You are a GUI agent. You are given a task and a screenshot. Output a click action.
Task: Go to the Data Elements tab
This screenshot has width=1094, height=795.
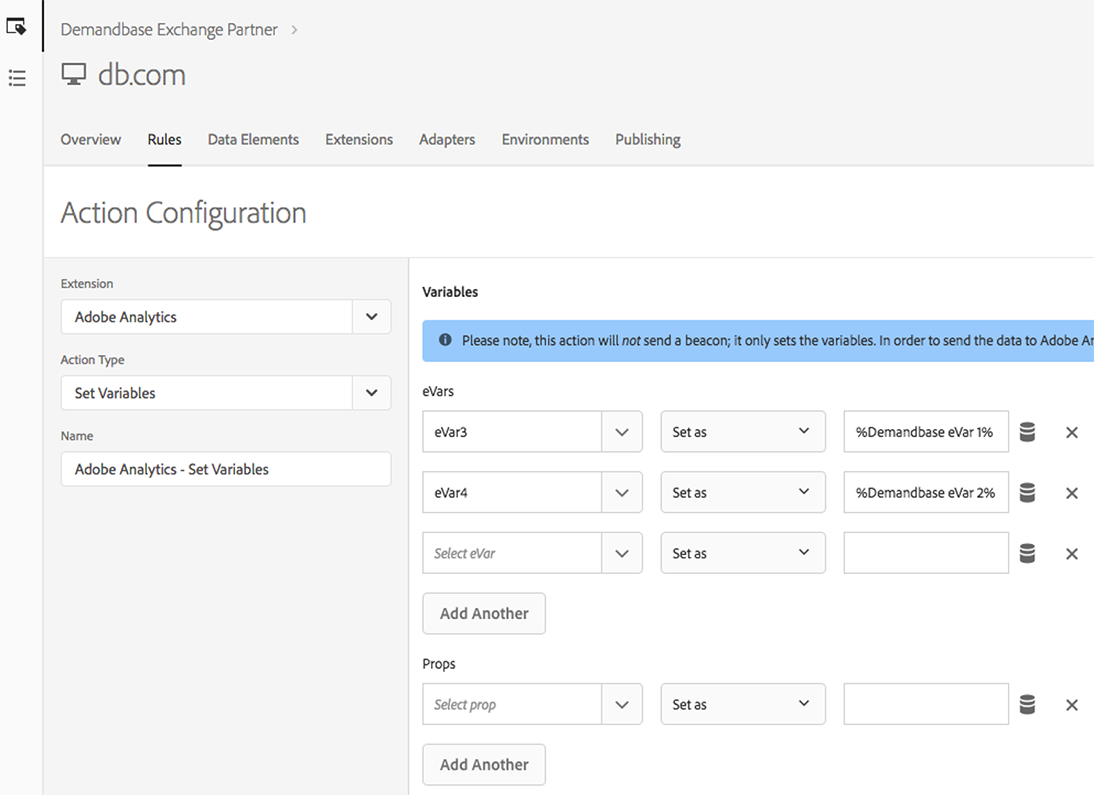coord(253,140)
